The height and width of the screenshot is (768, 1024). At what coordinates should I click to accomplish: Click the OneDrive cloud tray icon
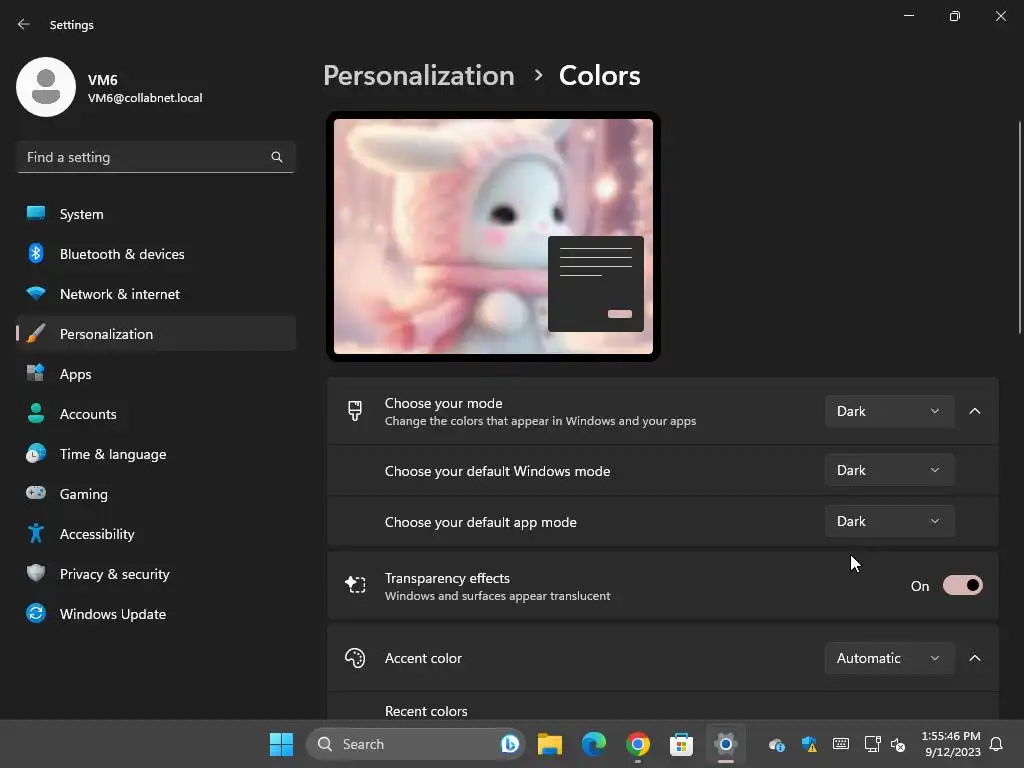point(776,744)
